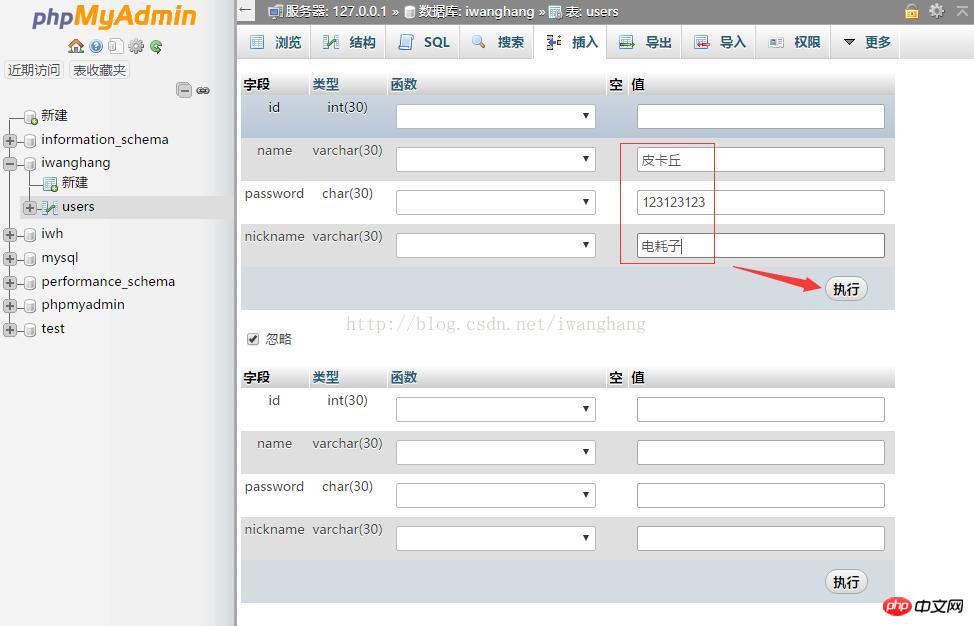Image resolution: width=974 pixels, height=626 pixels.
Task: Open function dropdown for first password row
Action: click(x=496, y=202)
